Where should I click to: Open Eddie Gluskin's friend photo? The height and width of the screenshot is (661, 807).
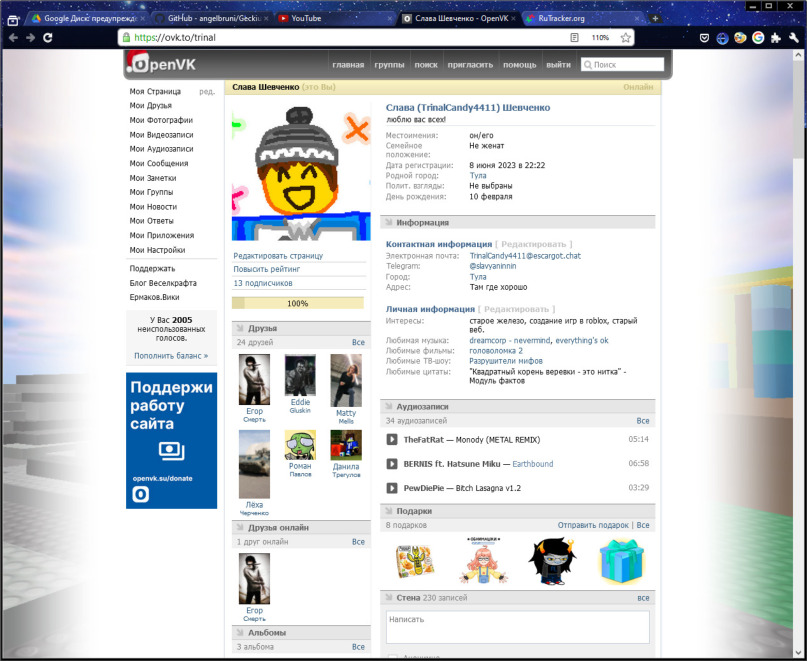click(300, 375)
